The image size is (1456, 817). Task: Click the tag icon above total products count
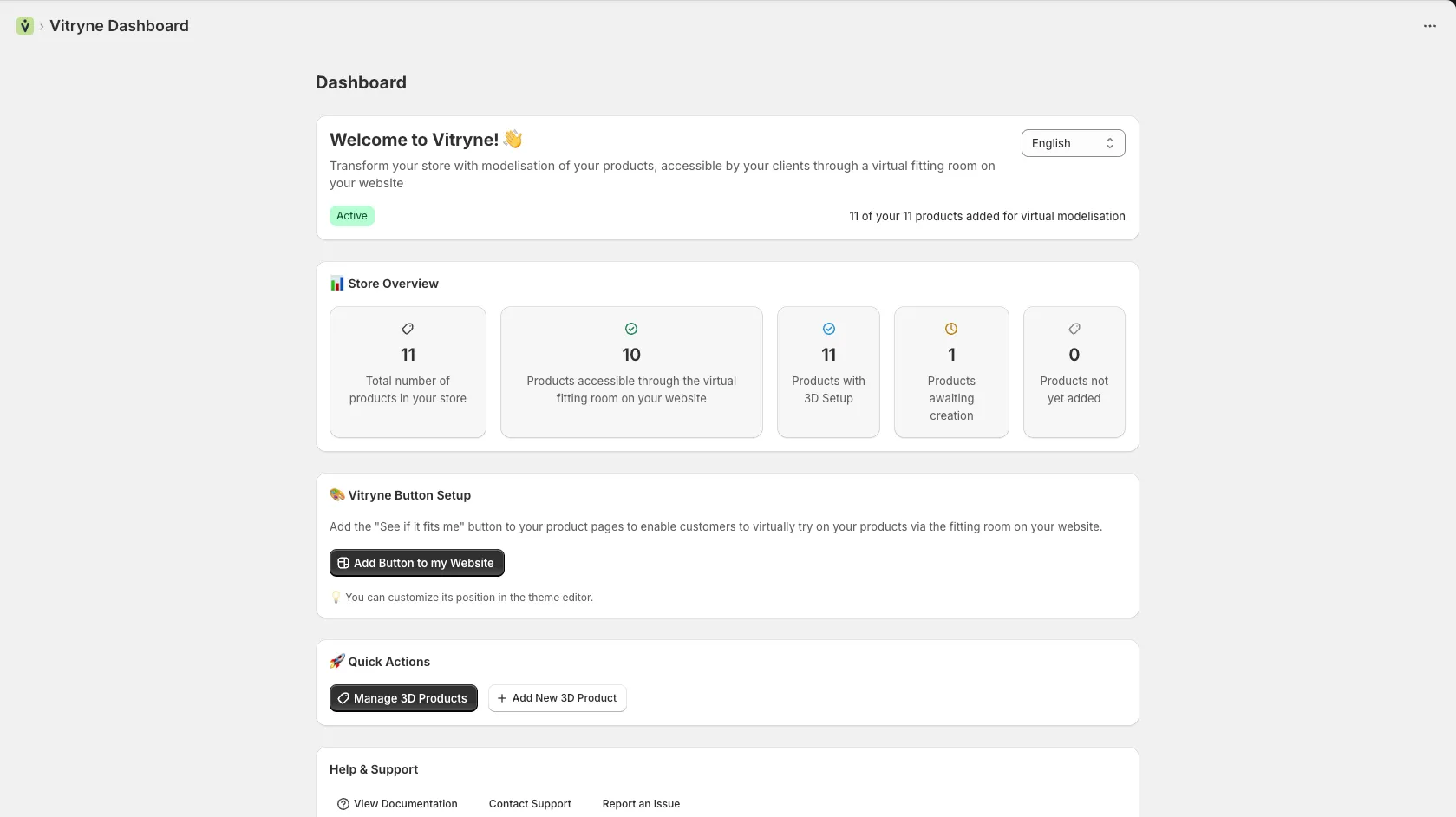click(x=408, y=329)
